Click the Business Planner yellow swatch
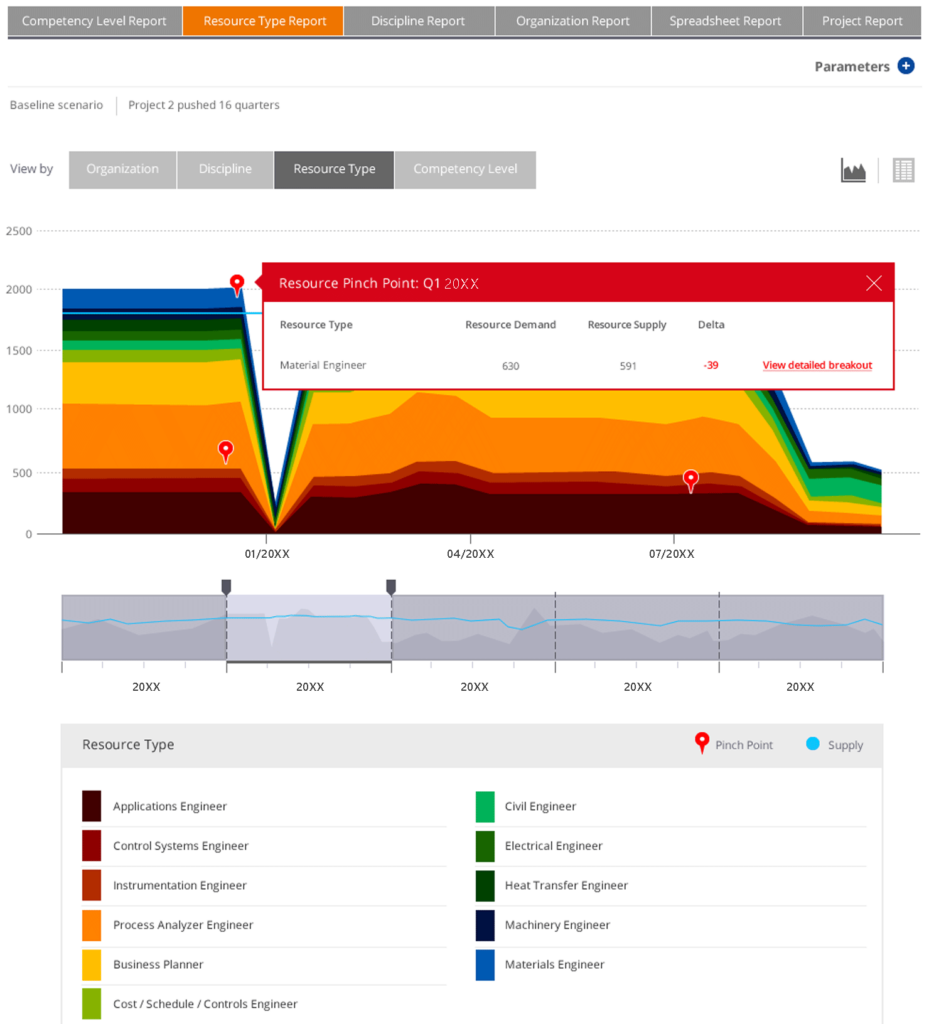929x1024 pixels. (x=91, y=965)
